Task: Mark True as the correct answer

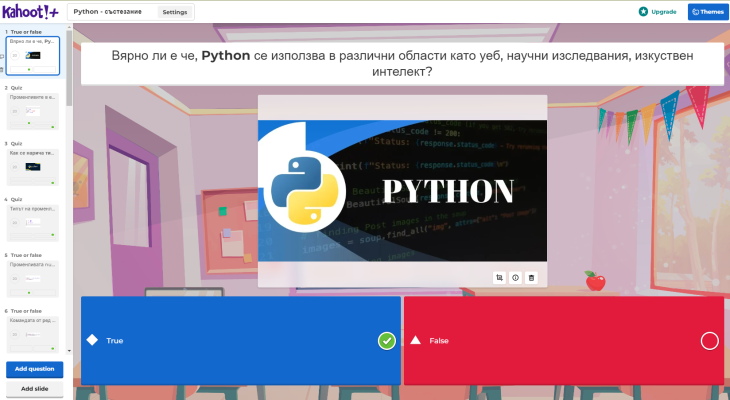Action: point(386,341)
